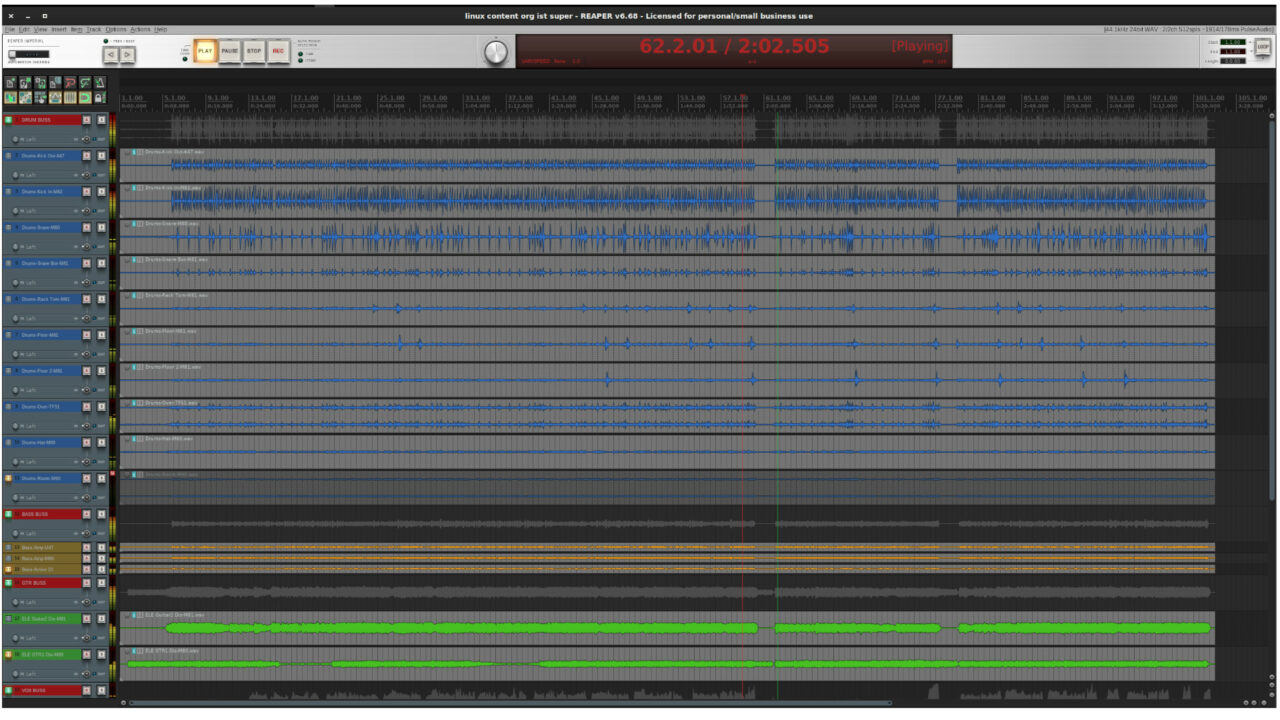Toggle the auto-crossfade toolbar icon
The height and width of the screenshot is (720, 1280).
pos(10,98)
